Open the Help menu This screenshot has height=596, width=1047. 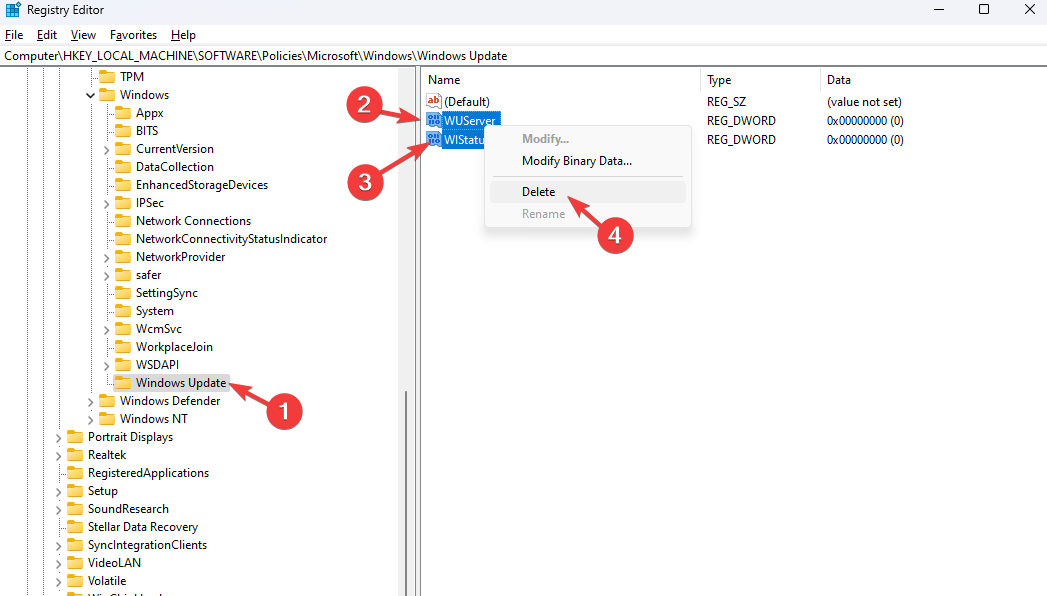[x=183, y=35]
